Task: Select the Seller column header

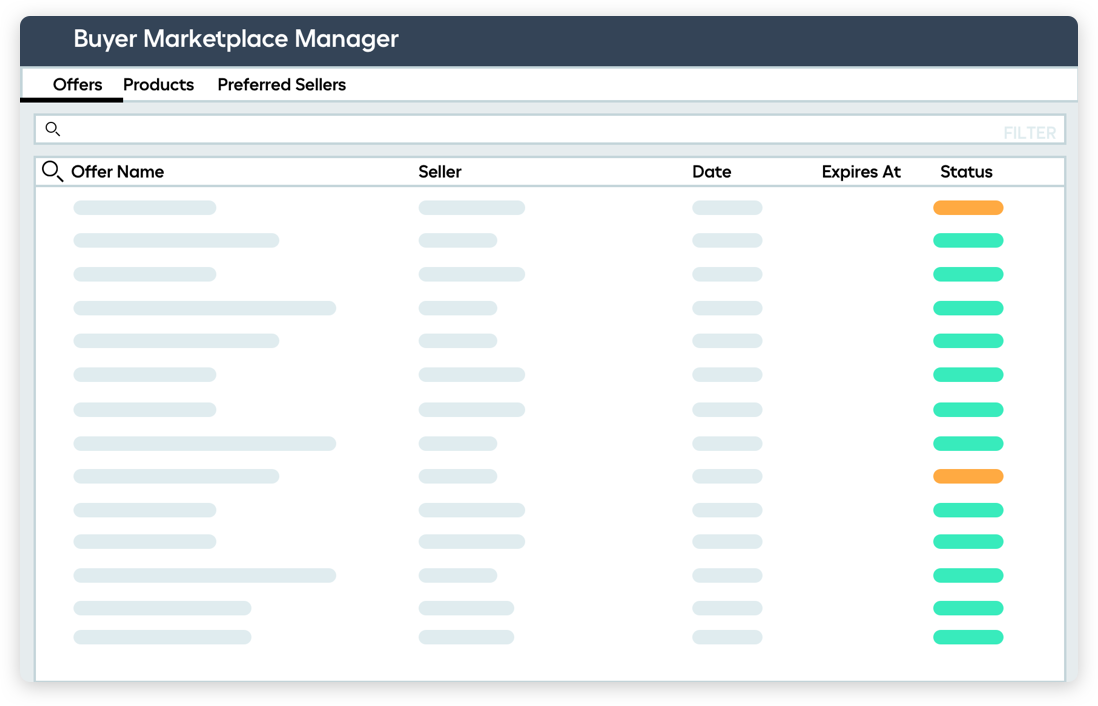Action: 439,172
